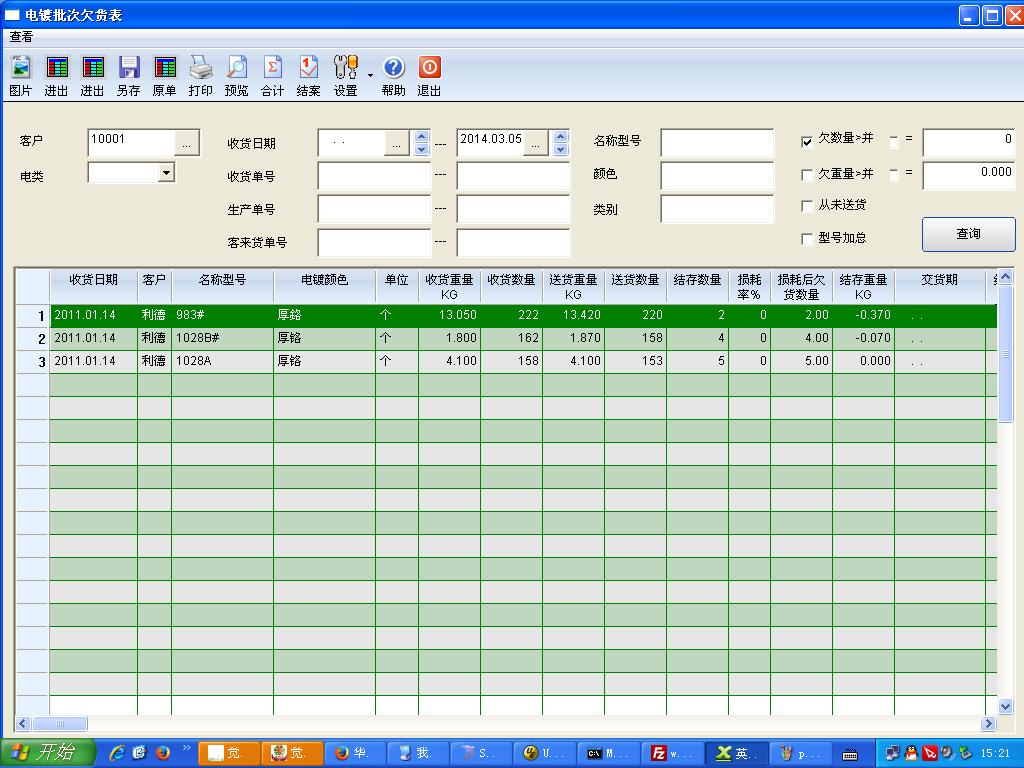This screenshot has height=768, width=1024.
Task: Click the grid's vertical scrollbar down arrow
Action: coord(1005,707)
